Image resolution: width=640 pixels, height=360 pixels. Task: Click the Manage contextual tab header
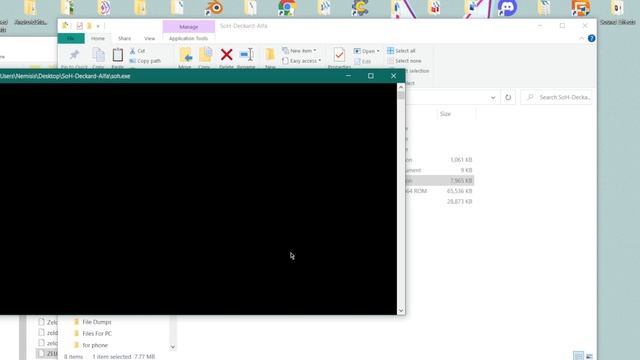(x=189, y=27)
